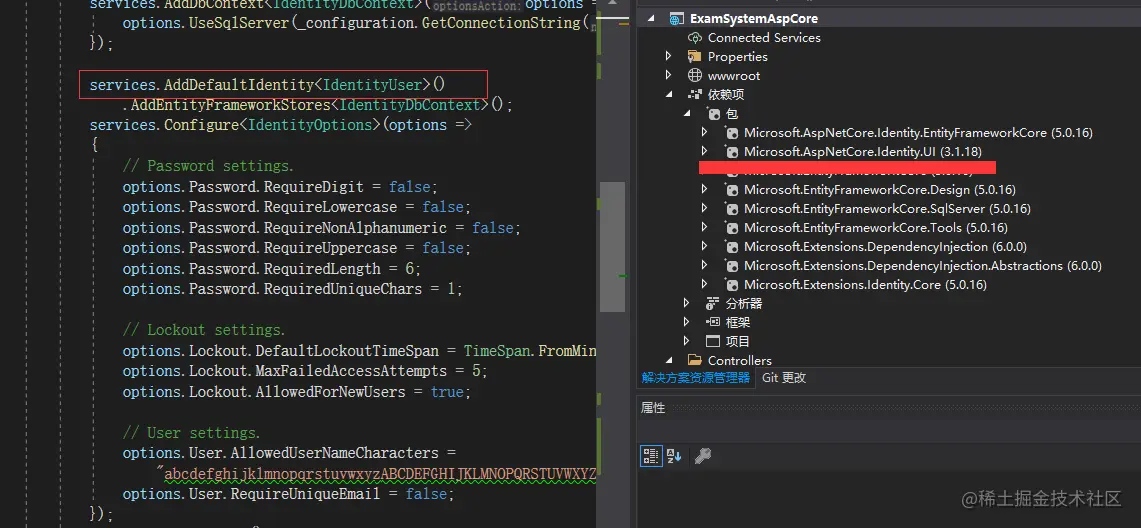Screen dimensions: 1141x528
Task: Switch properties to categorized view
Action: point(651,456)
